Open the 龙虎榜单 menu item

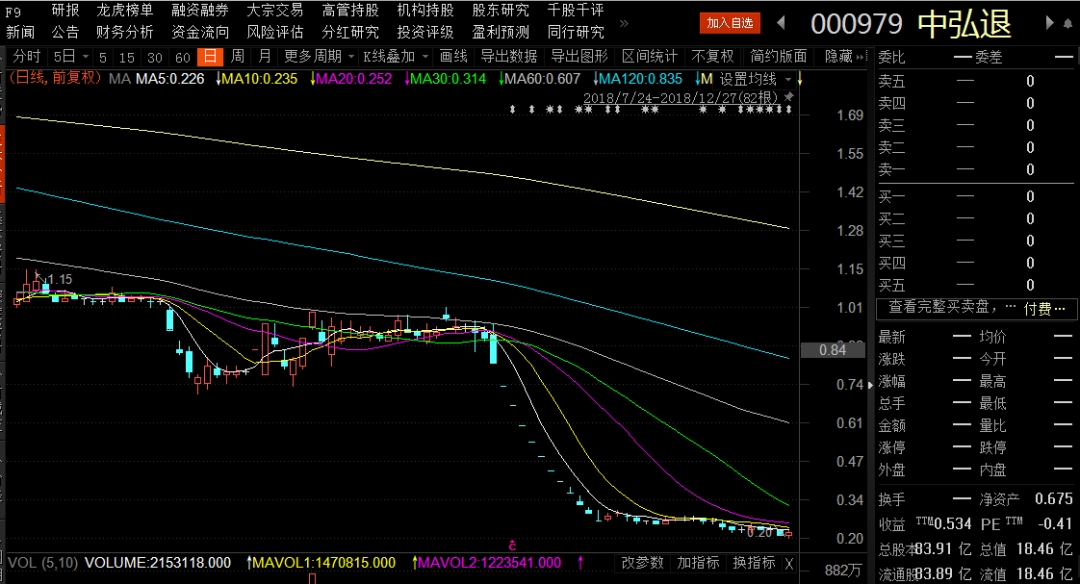(125, 10)
